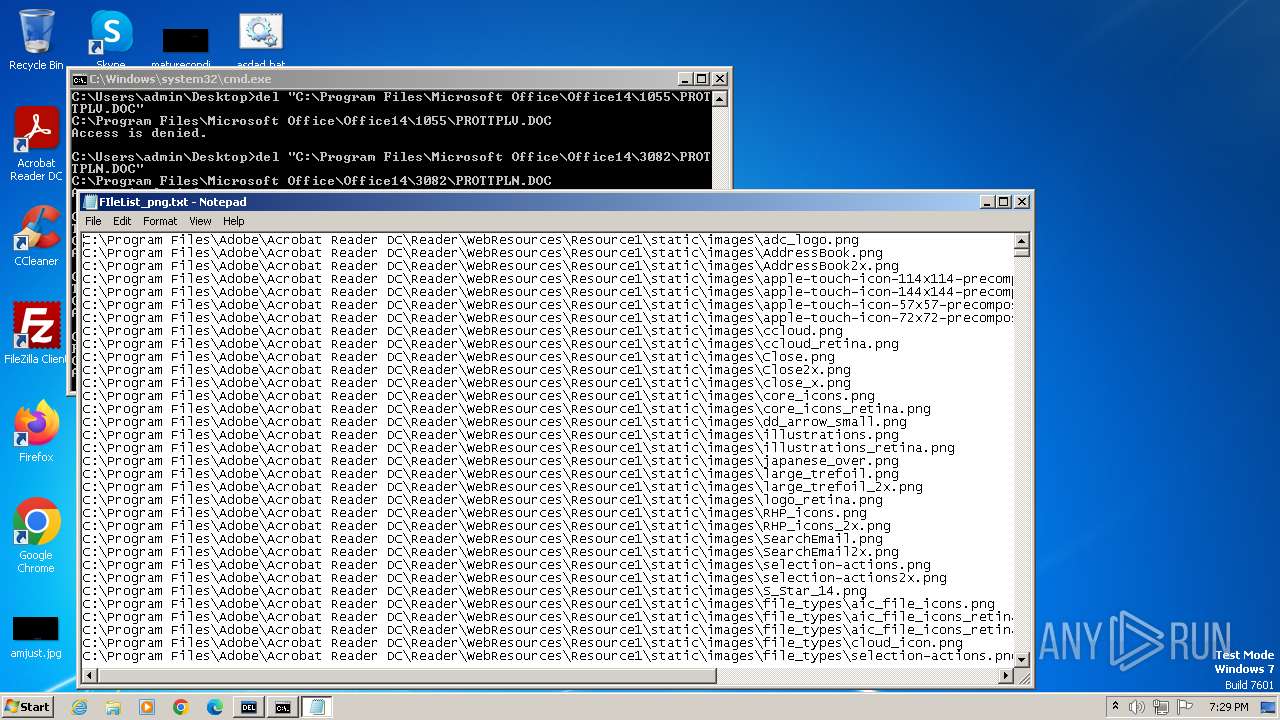Launch Acrobat Reader DC from the desktop
The height and width of the screenshot is (720, 1280).
click(x=36, y=143)
